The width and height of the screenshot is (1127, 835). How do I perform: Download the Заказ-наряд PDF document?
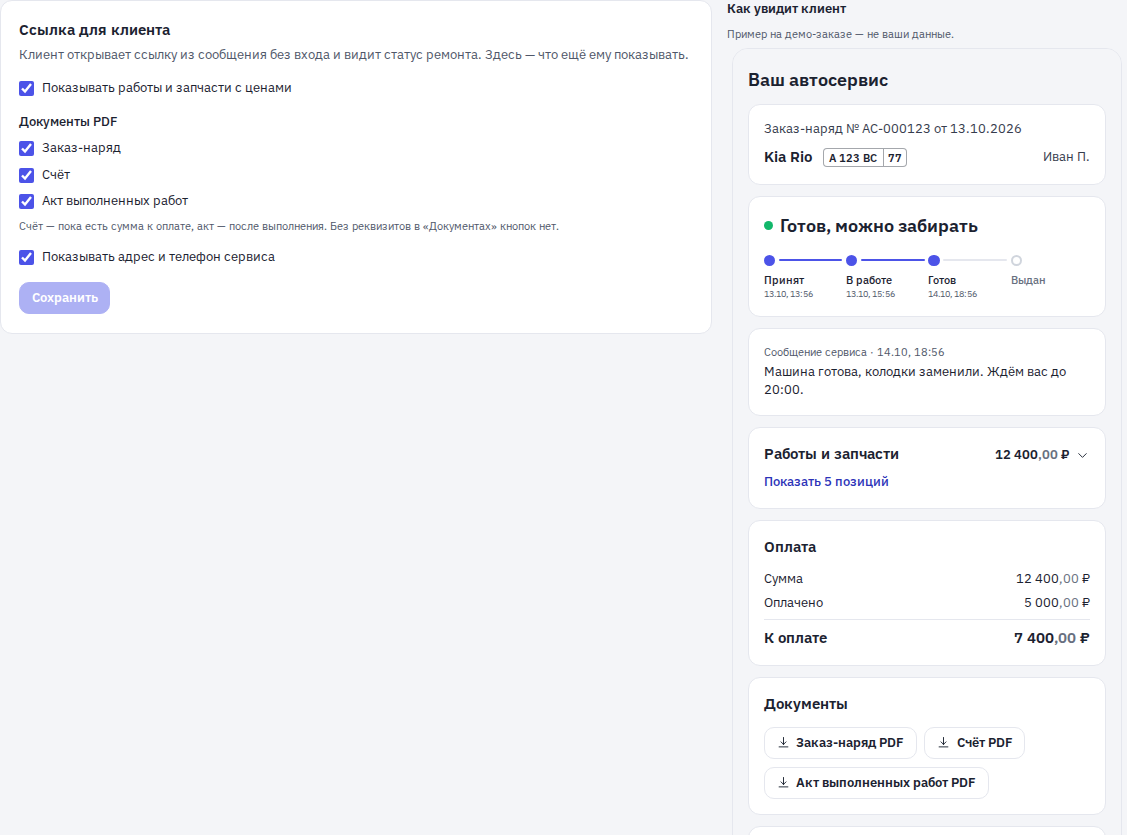pyautogui.click(x=840, y=743)
